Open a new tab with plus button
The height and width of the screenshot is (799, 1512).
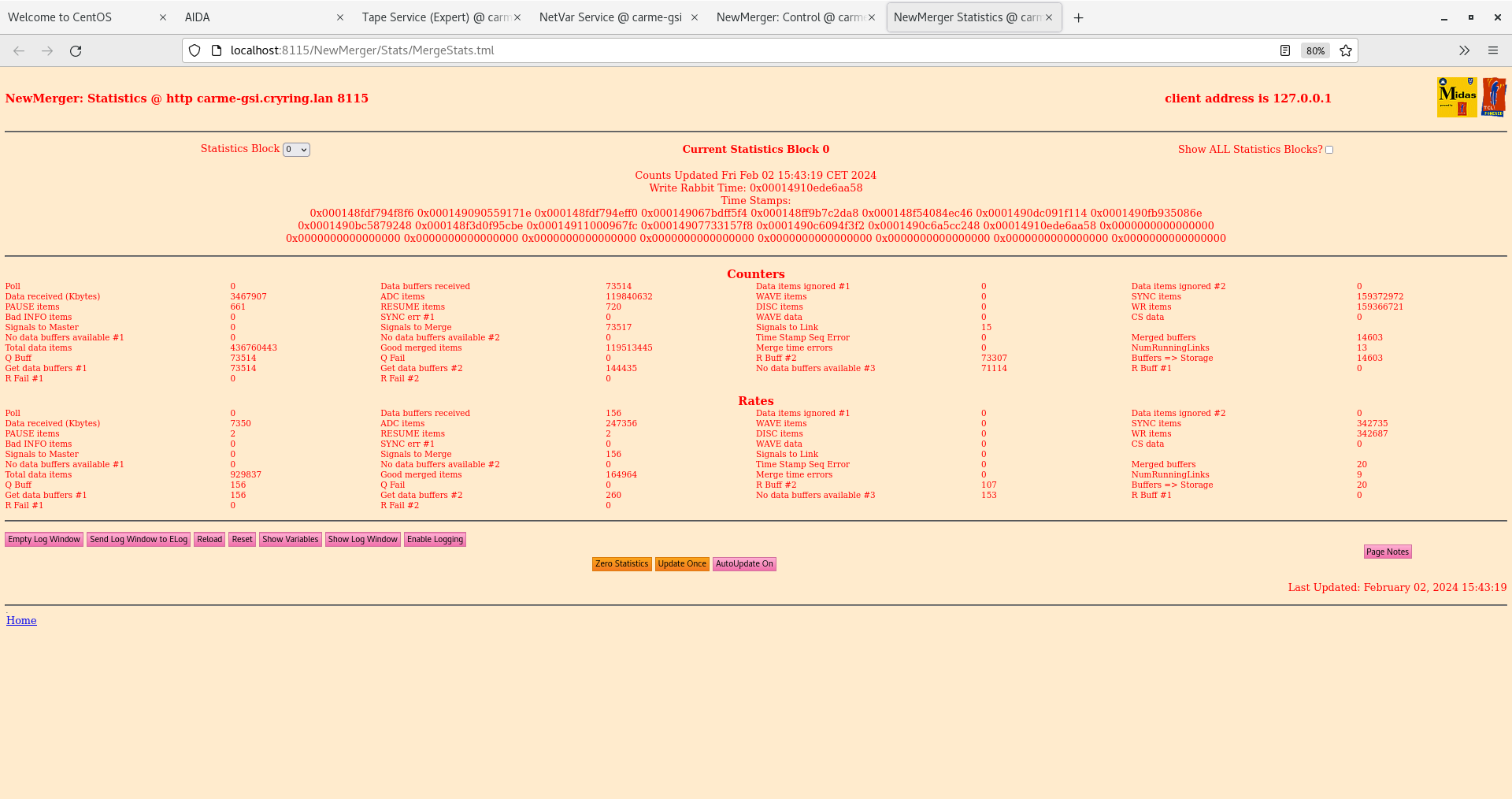click(1078, 17)
